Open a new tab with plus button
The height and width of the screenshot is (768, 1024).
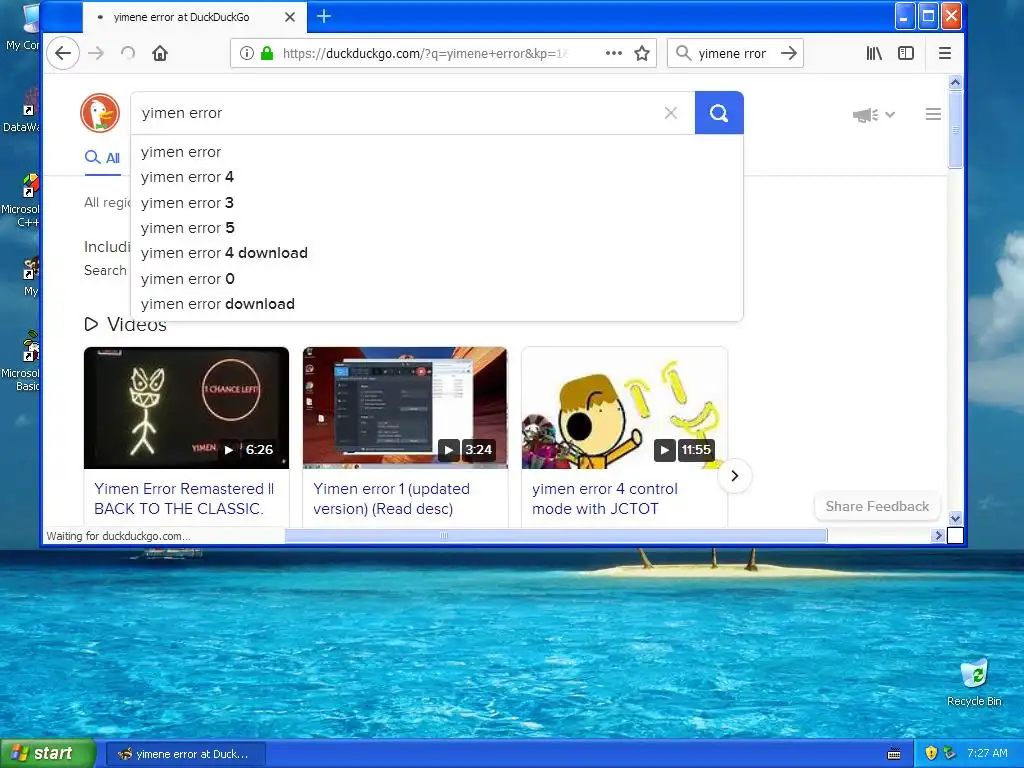point(324,17)
